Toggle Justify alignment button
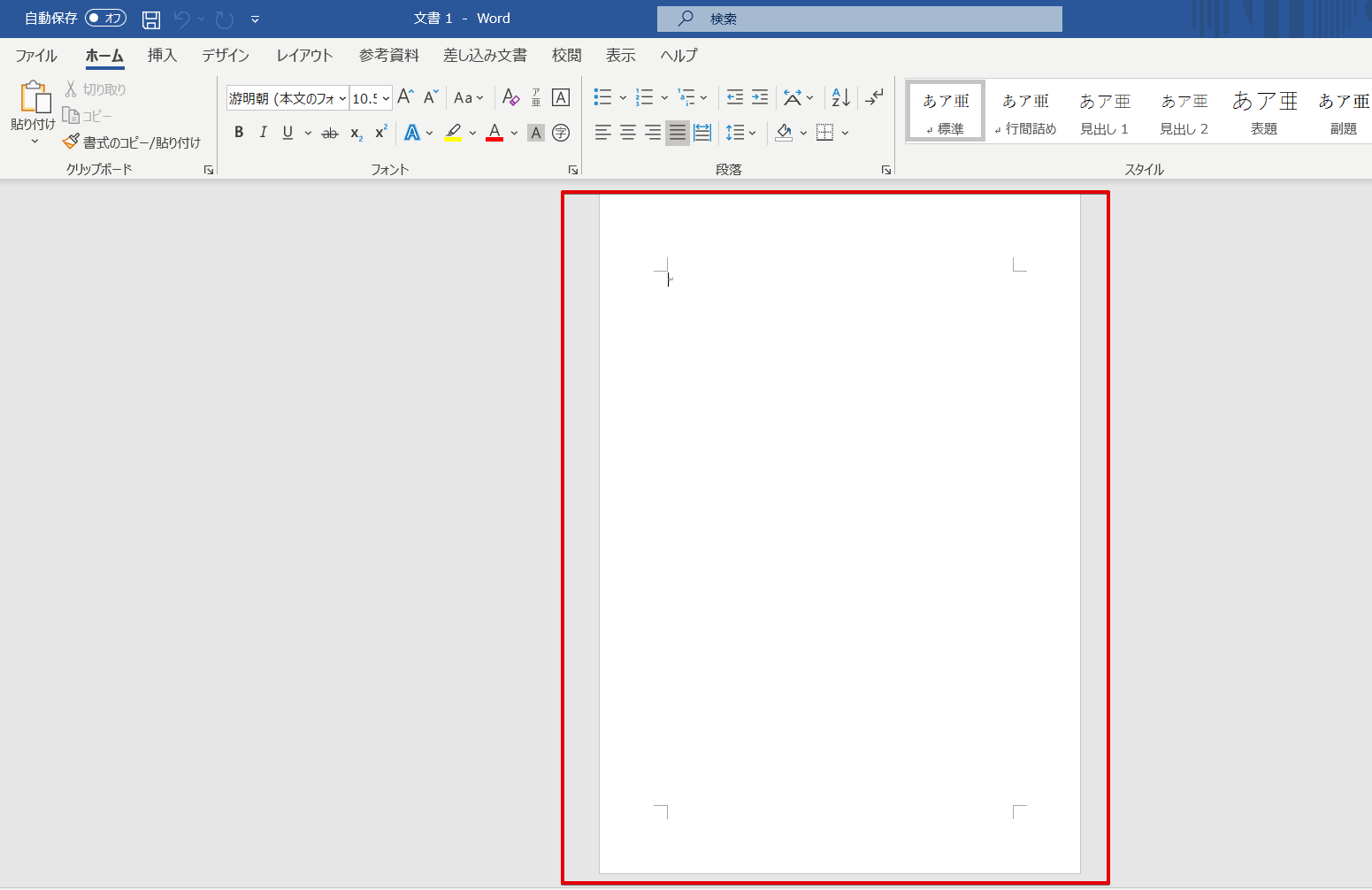This screenshot has width=1372, height=890. tap(678, 133)
